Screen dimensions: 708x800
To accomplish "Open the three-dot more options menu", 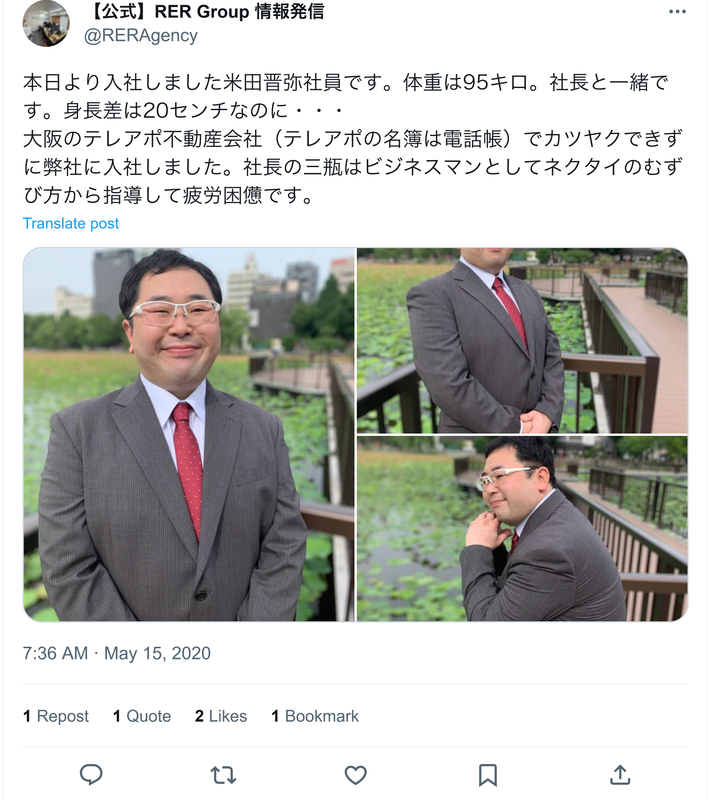I will pos(677,12).
